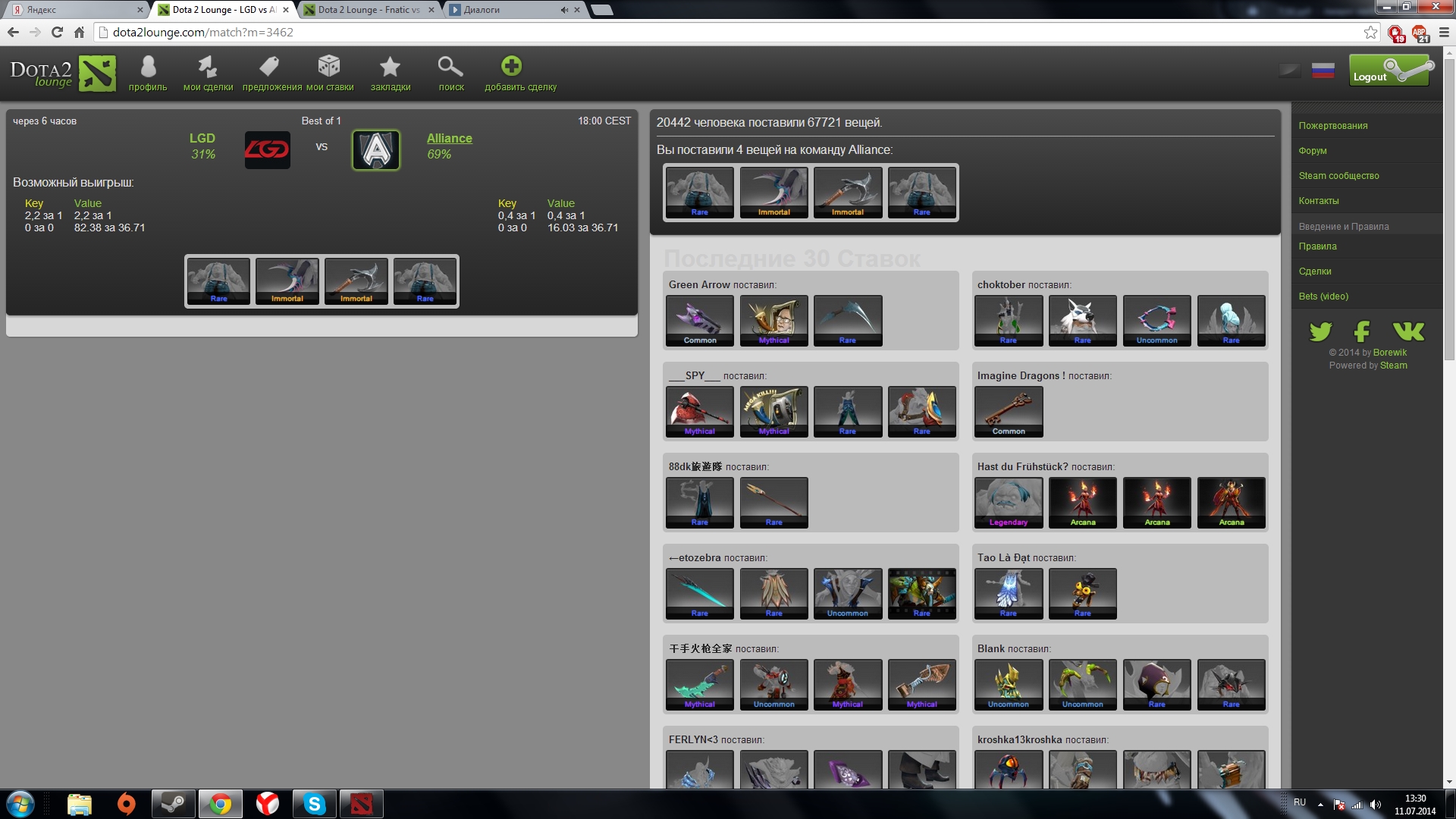
Task: Open Steam сообщество sidebar link
Action: pos(1338,176)
